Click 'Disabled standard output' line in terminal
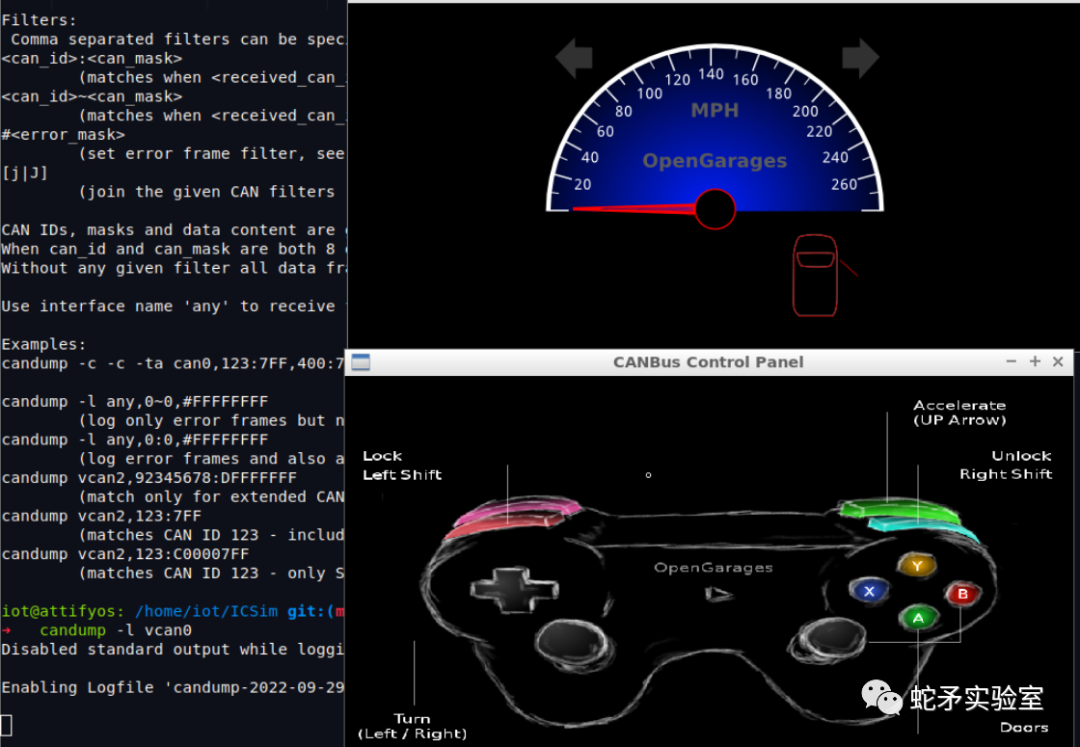Image resolution: width=1080 pixels, height=747 pixels. tap(172, 649)
